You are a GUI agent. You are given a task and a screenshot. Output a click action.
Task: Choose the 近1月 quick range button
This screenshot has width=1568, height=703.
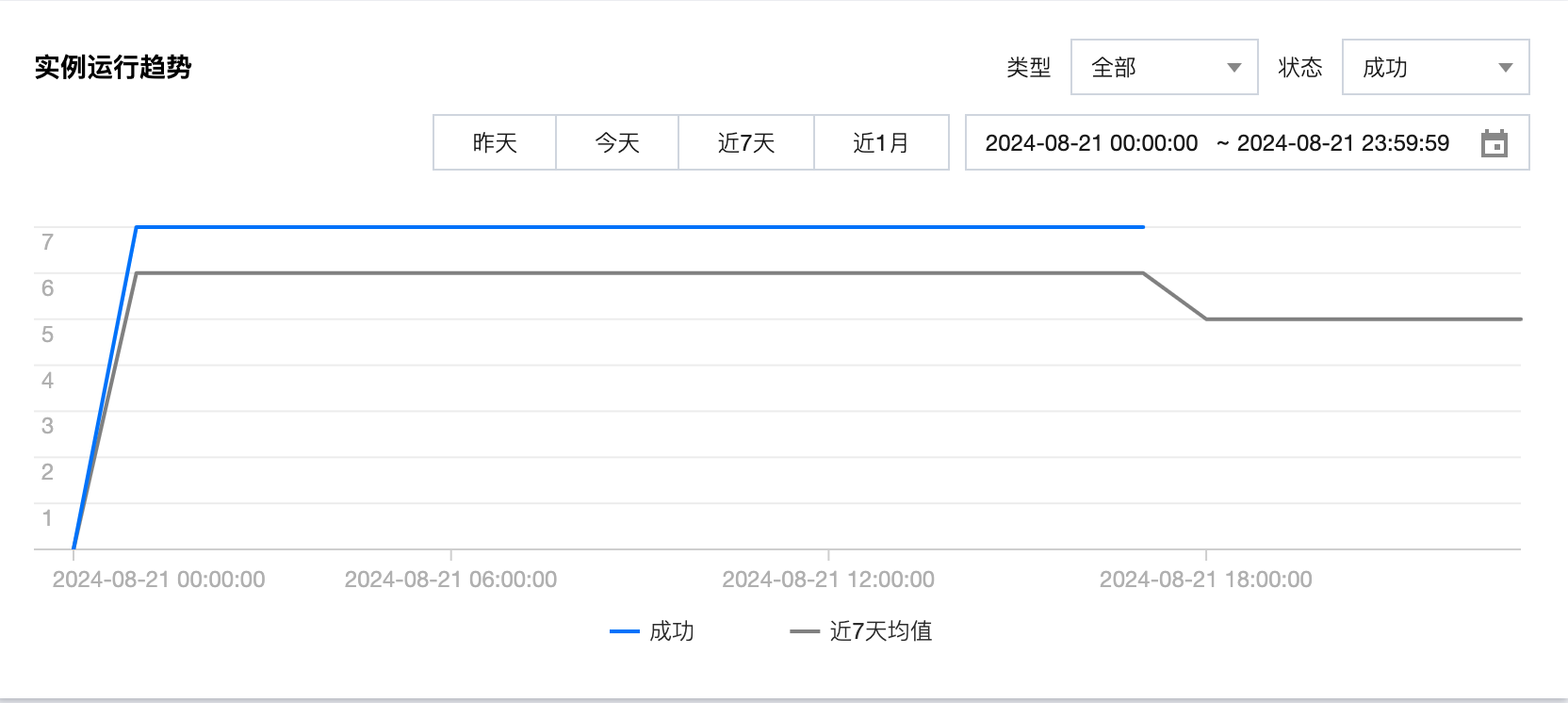[x=881, y=142]
